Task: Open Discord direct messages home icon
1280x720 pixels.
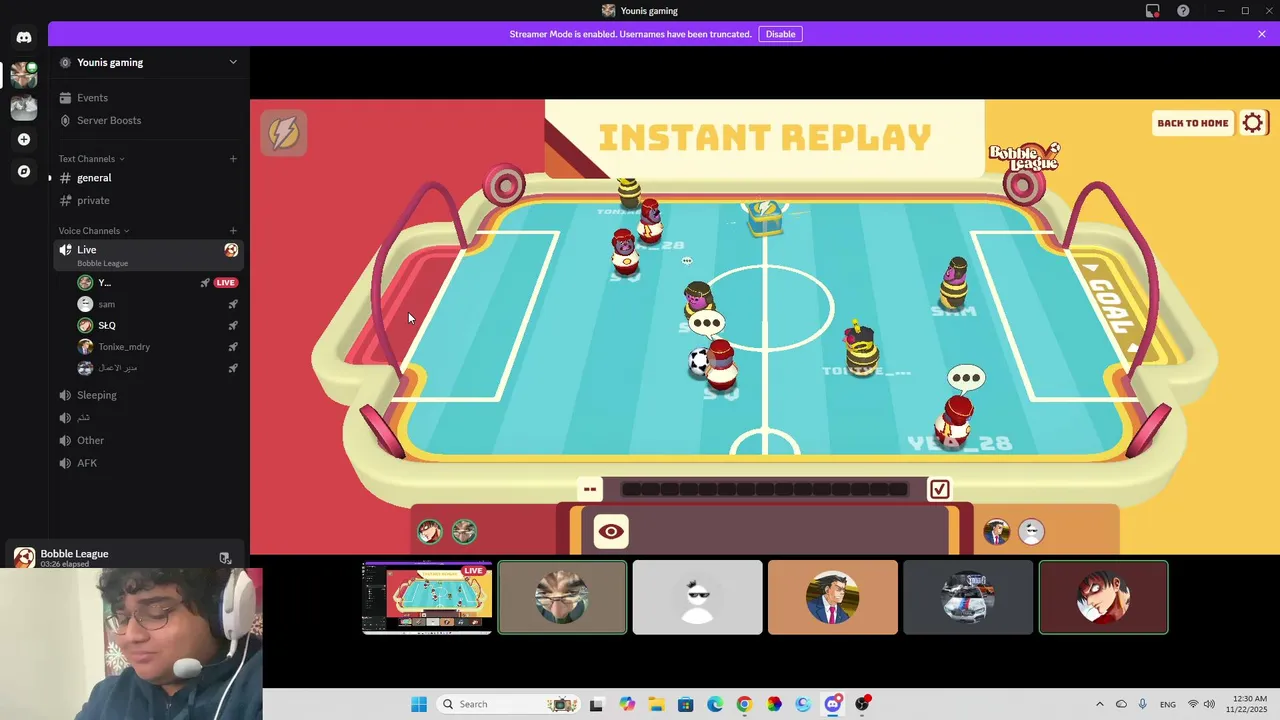Action: [24, 38]
